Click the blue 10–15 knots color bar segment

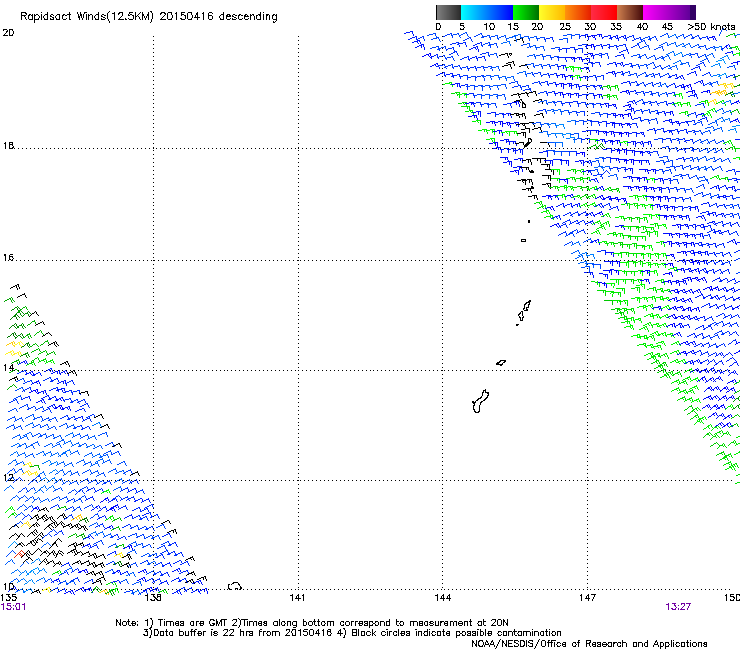500,12
